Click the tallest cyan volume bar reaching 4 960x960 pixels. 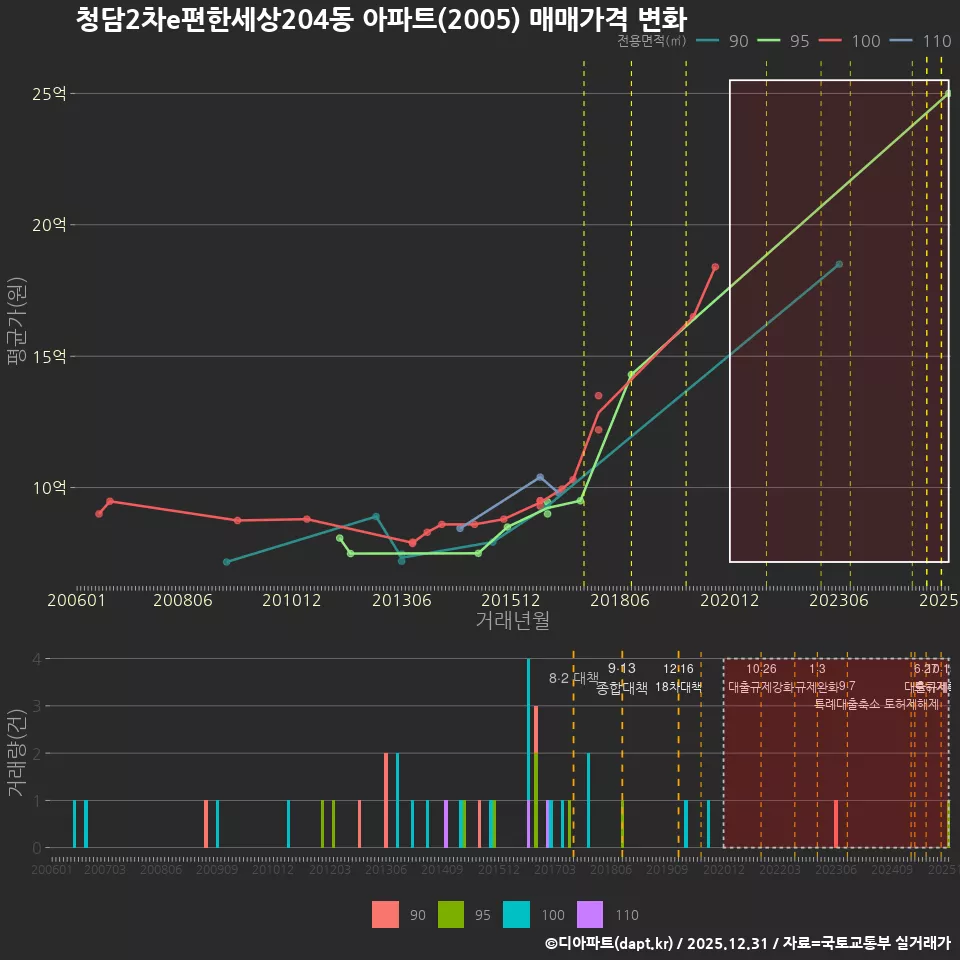click(x=528, y=752)
